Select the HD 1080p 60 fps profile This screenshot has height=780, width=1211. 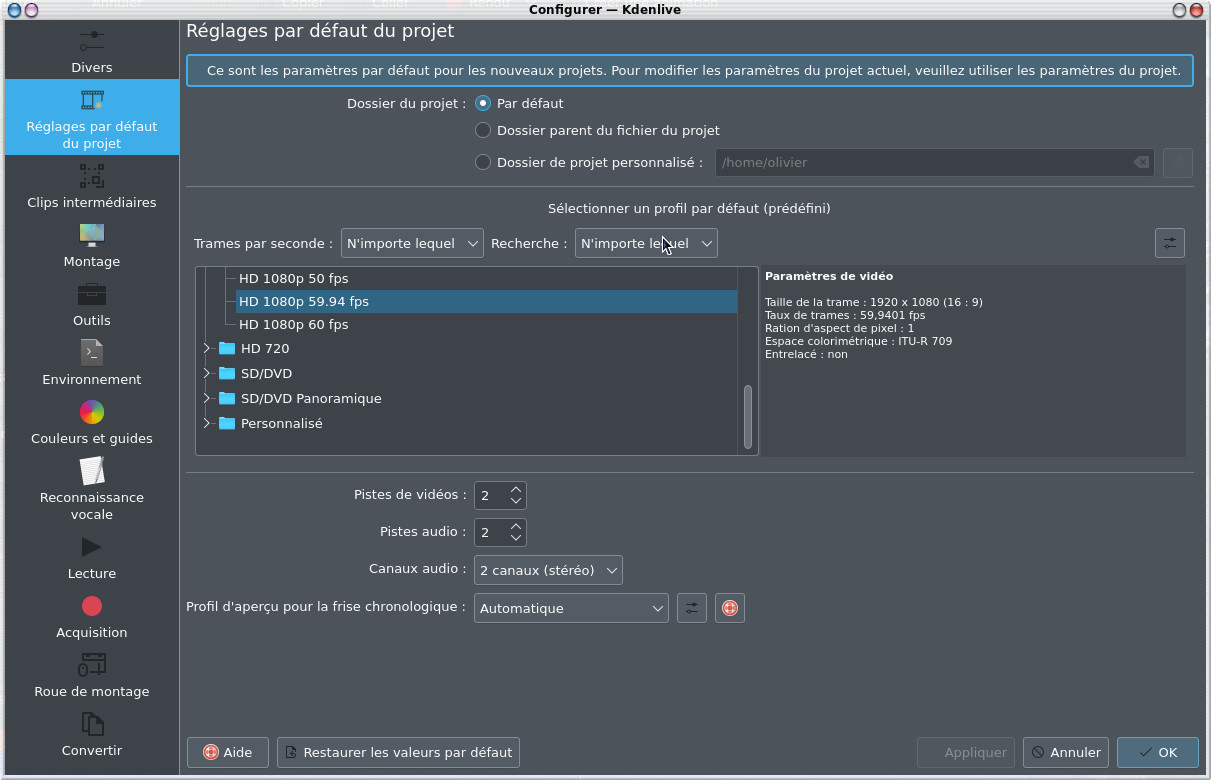293,324
